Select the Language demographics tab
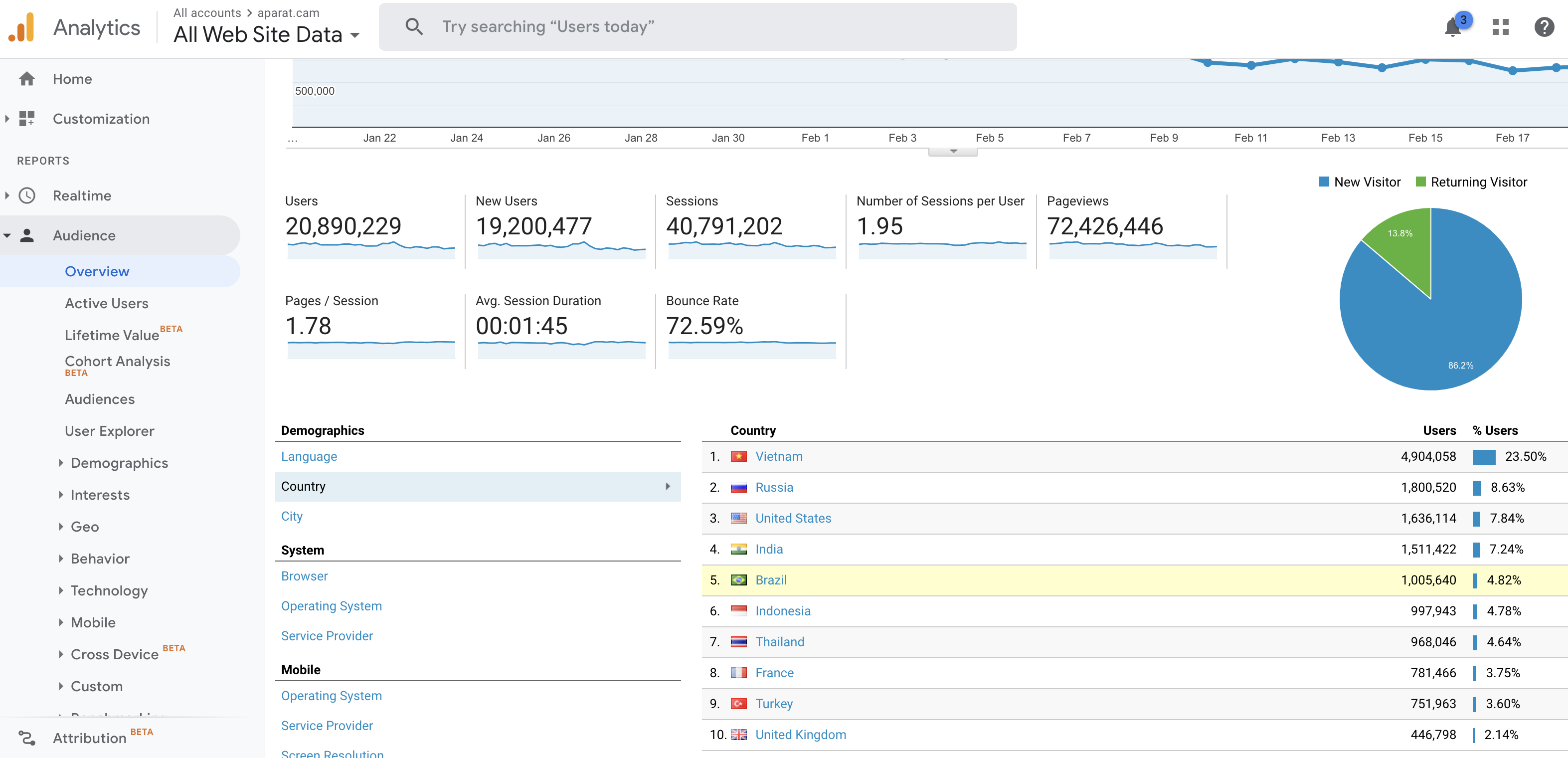 (x=309, y=457)
